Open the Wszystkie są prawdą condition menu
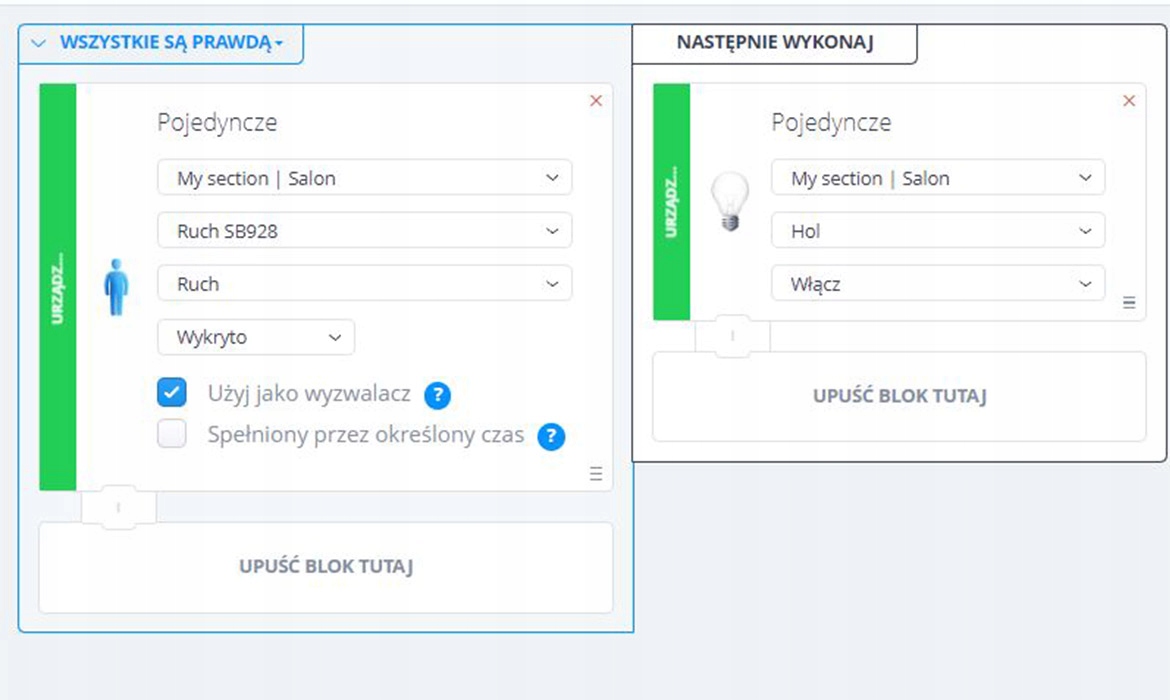This screenshot has width=1170, height=700. (x=161, y=43)
